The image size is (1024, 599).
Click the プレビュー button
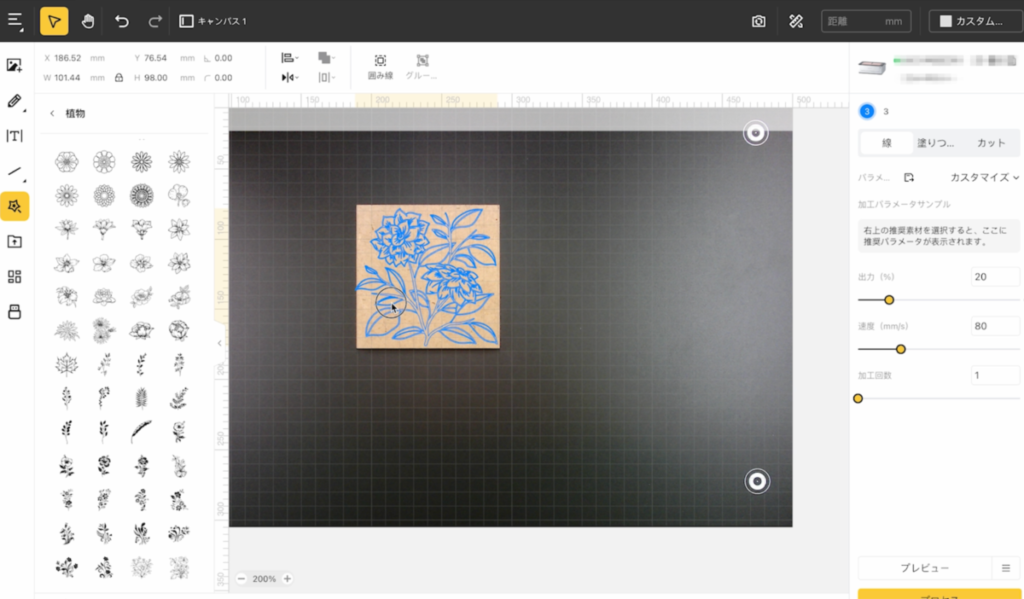click(x=924, y=568)
